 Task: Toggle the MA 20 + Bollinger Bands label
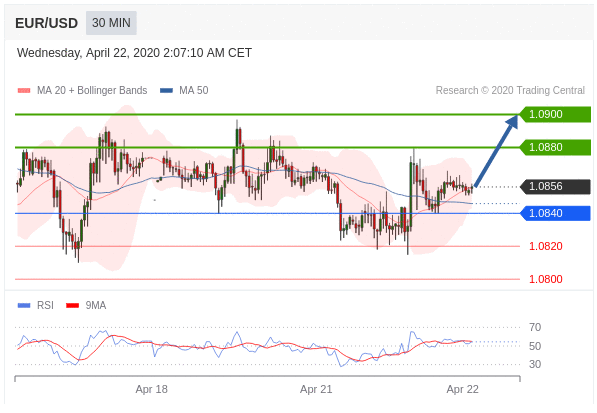(92, 91)
